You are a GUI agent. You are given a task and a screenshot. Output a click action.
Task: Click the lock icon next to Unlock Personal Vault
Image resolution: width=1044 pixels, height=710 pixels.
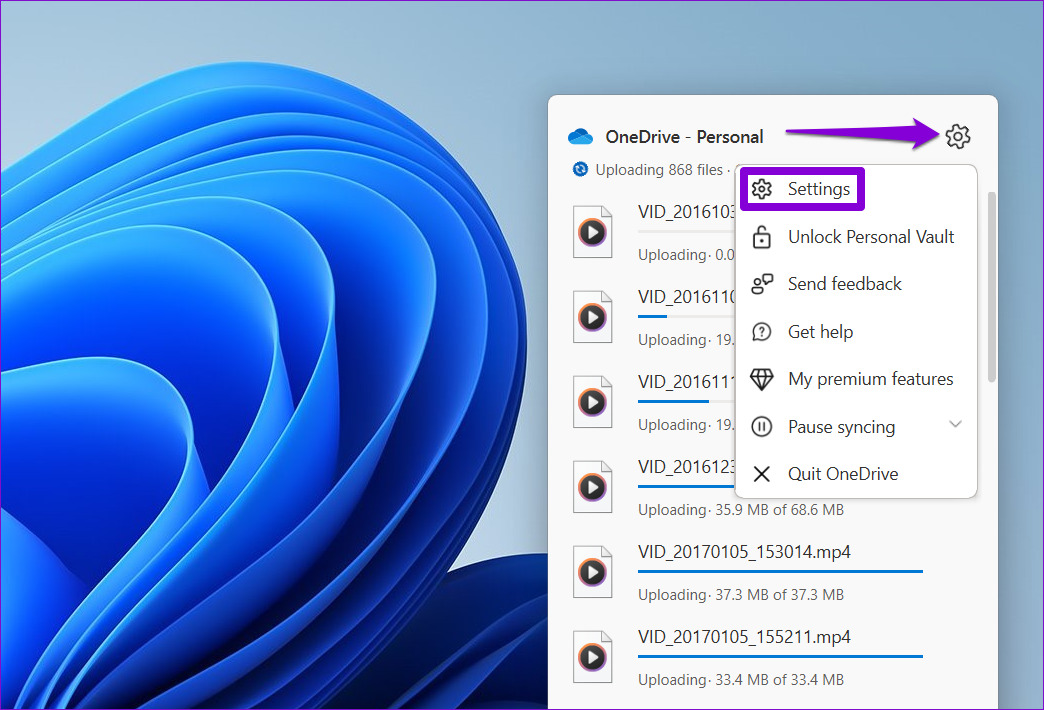[x=762, y=236]
